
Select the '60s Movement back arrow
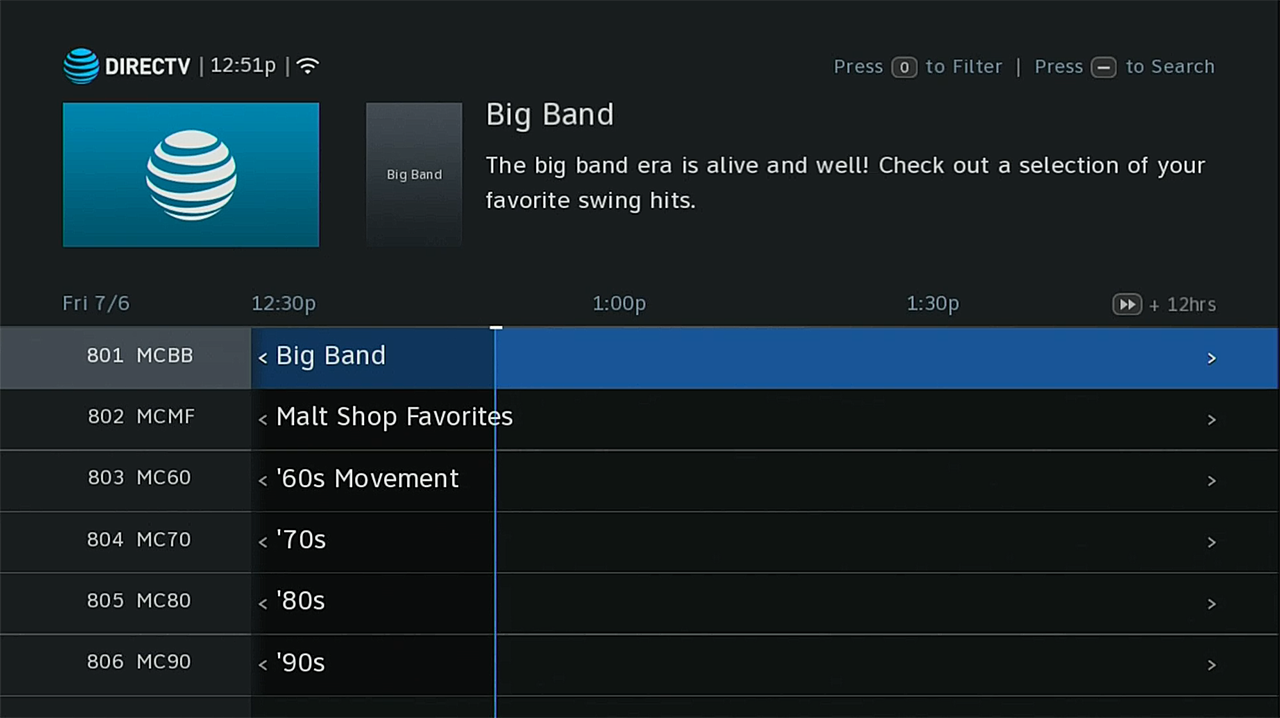262,479
